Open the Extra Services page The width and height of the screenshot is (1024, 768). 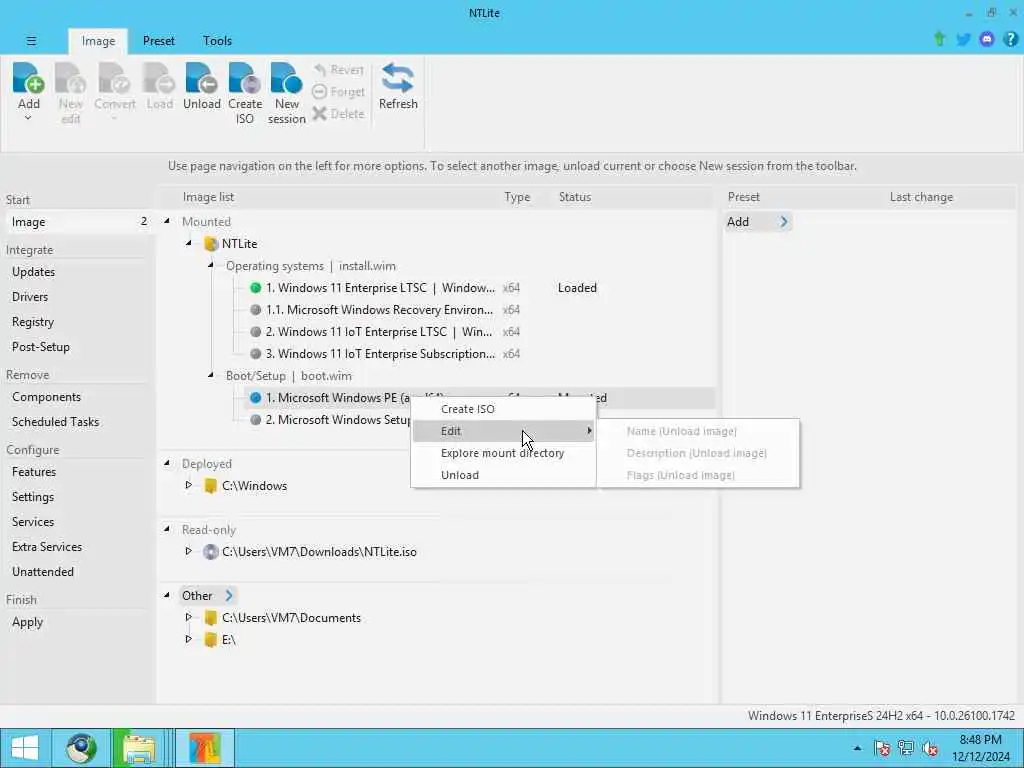(47, 547)
